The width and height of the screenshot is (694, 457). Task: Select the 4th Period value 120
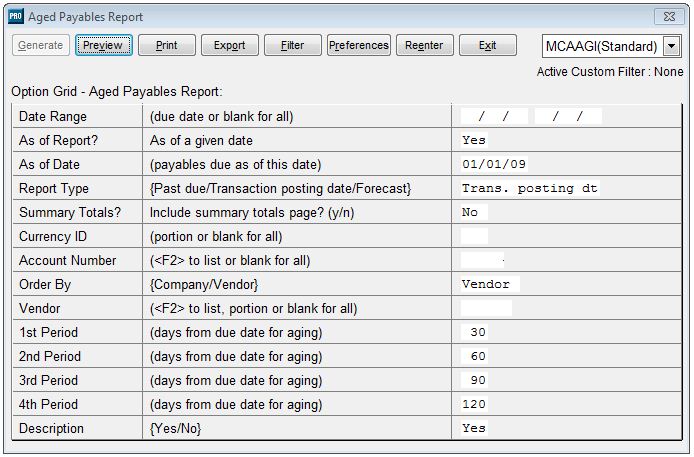pyautogui.click(x=474, y=404)
